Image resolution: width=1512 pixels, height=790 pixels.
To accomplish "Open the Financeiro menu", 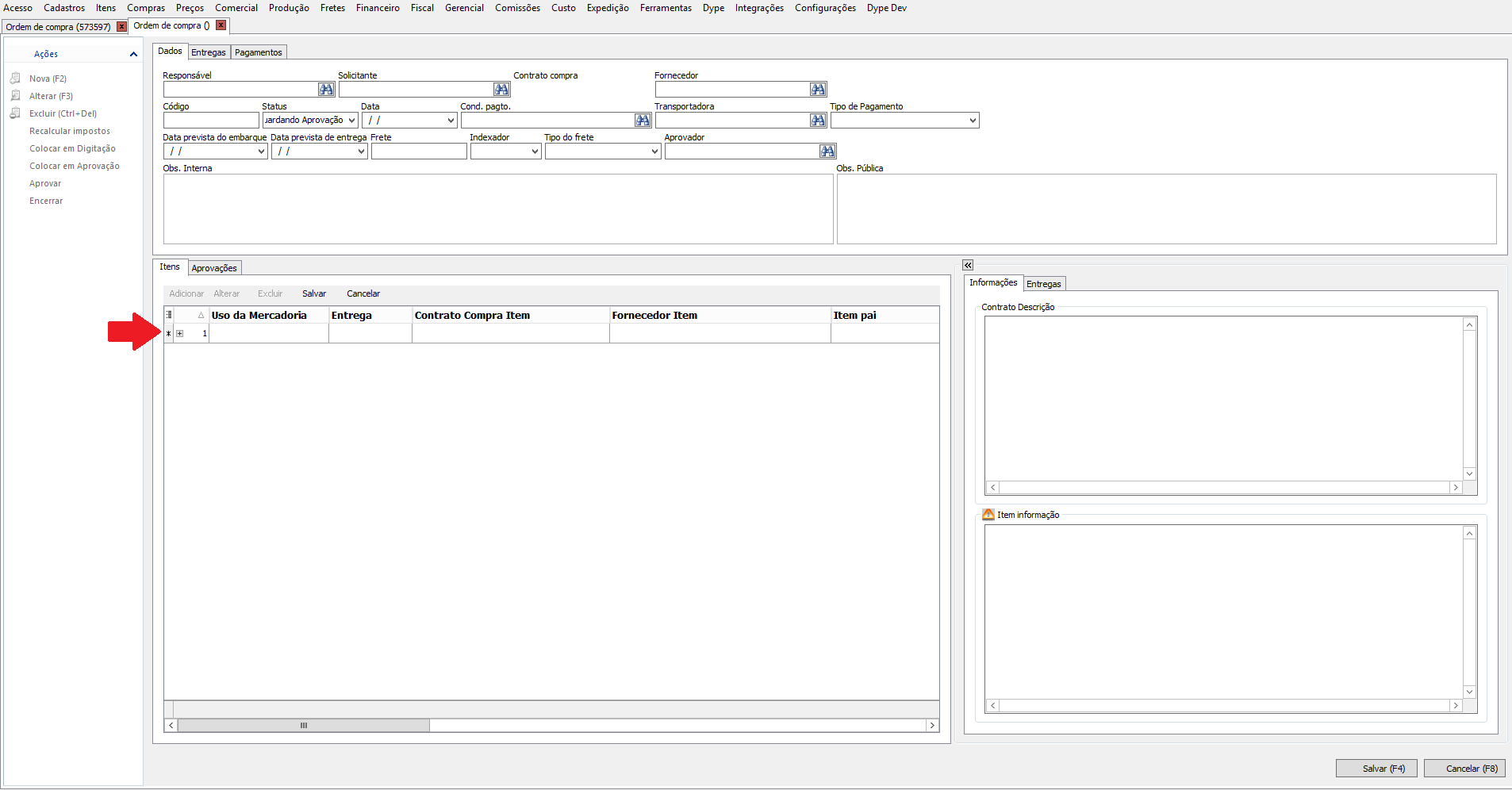I will pyautogui.click(x=378, y=8).
